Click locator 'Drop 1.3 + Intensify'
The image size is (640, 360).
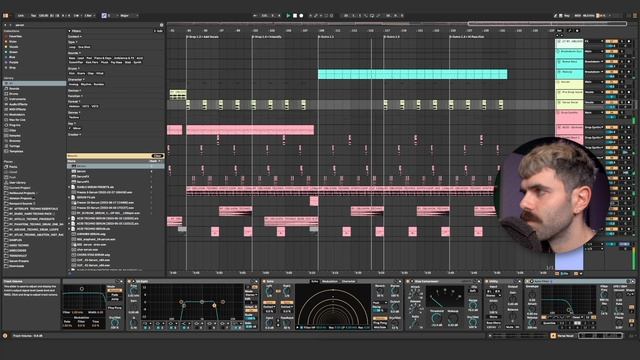point(267,37)
